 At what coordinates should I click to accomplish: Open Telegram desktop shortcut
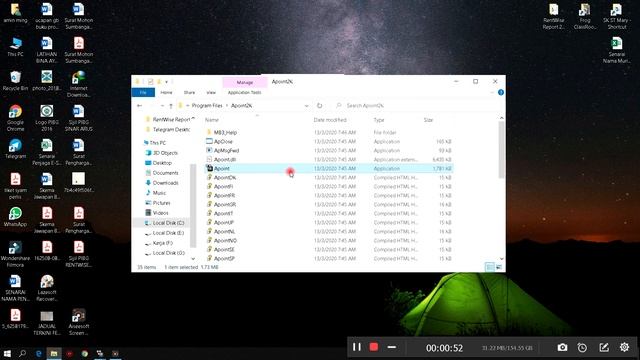coord(15,149)
